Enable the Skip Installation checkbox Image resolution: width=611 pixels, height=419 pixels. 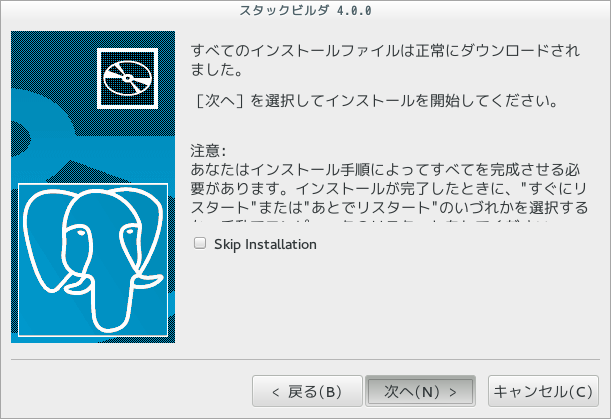coord(200,243)
